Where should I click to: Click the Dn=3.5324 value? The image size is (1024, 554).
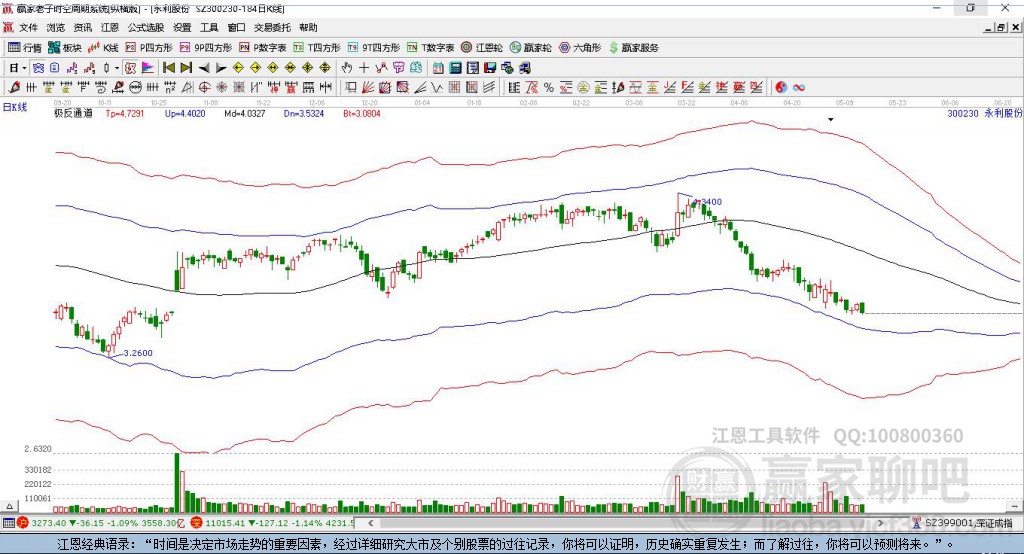click(x=304, y=113)
